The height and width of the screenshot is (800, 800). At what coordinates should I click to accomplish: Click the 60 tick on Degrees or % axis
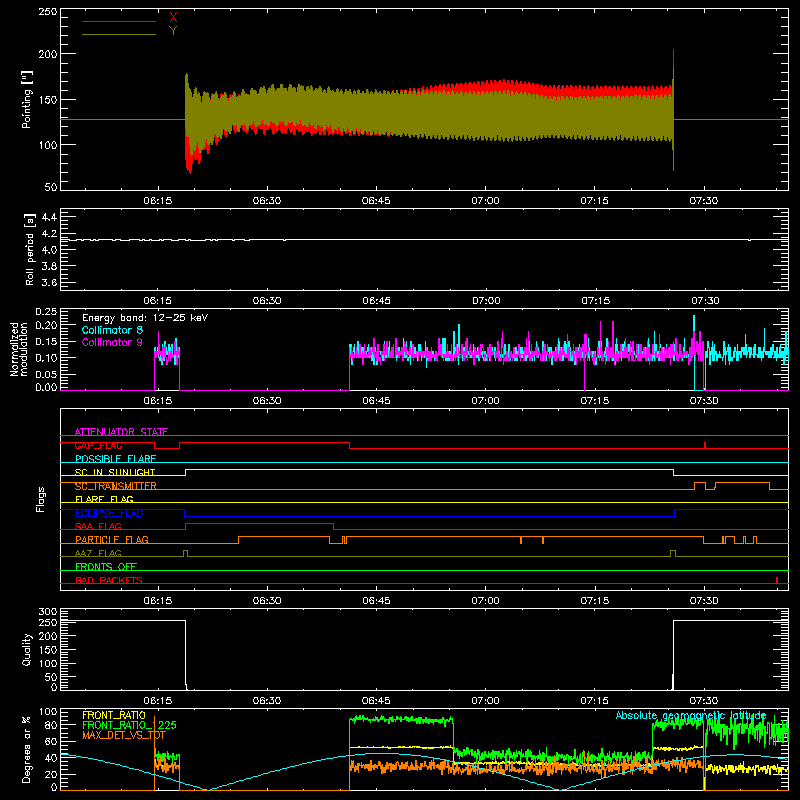pyautogui.click(x=51, y=742)
